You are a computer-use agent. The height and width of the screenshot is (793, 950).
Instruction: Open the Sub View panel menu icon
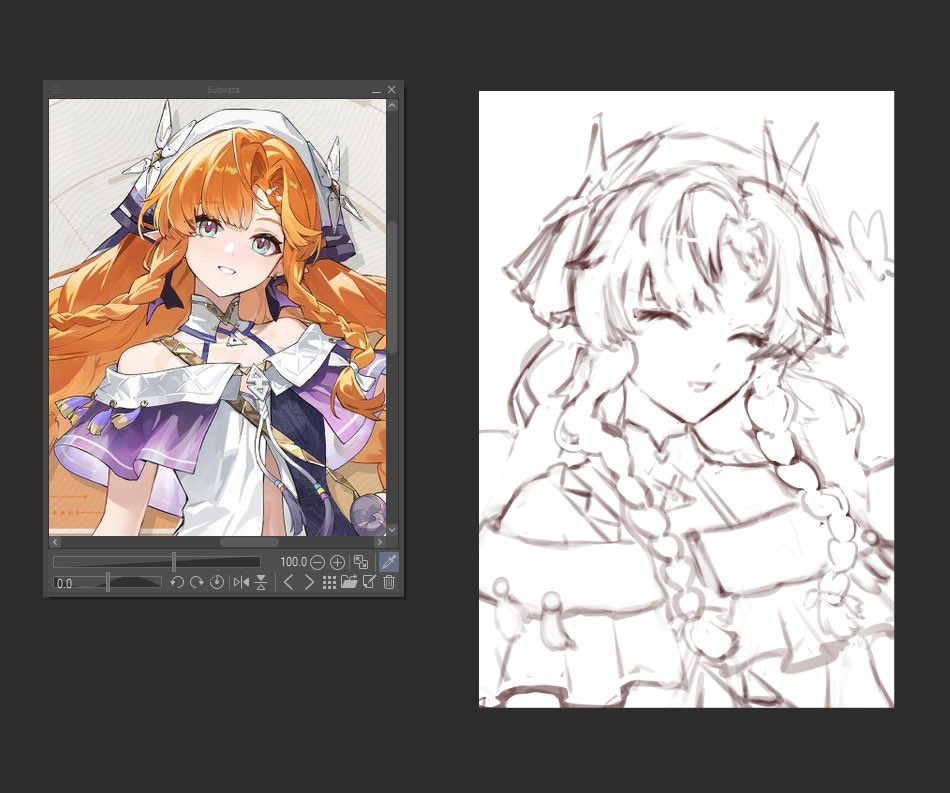click(x=56, y=89)
